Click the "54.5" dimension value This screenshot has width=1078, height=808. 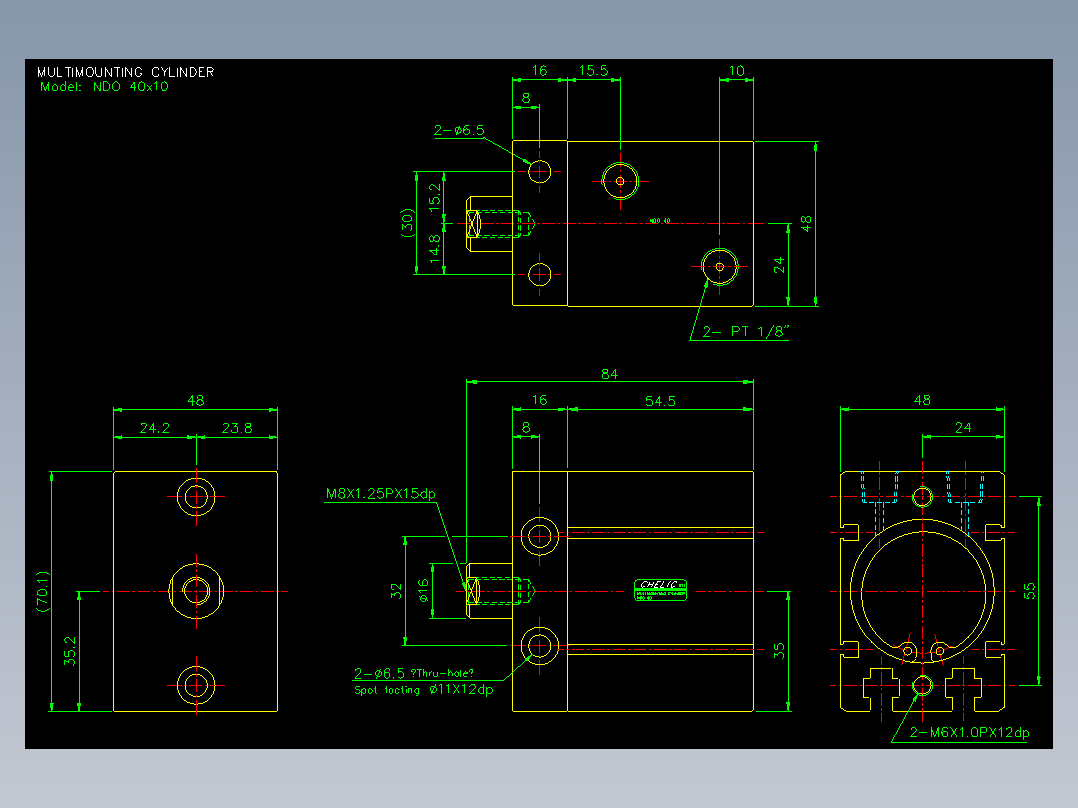[x=660, y=401]
